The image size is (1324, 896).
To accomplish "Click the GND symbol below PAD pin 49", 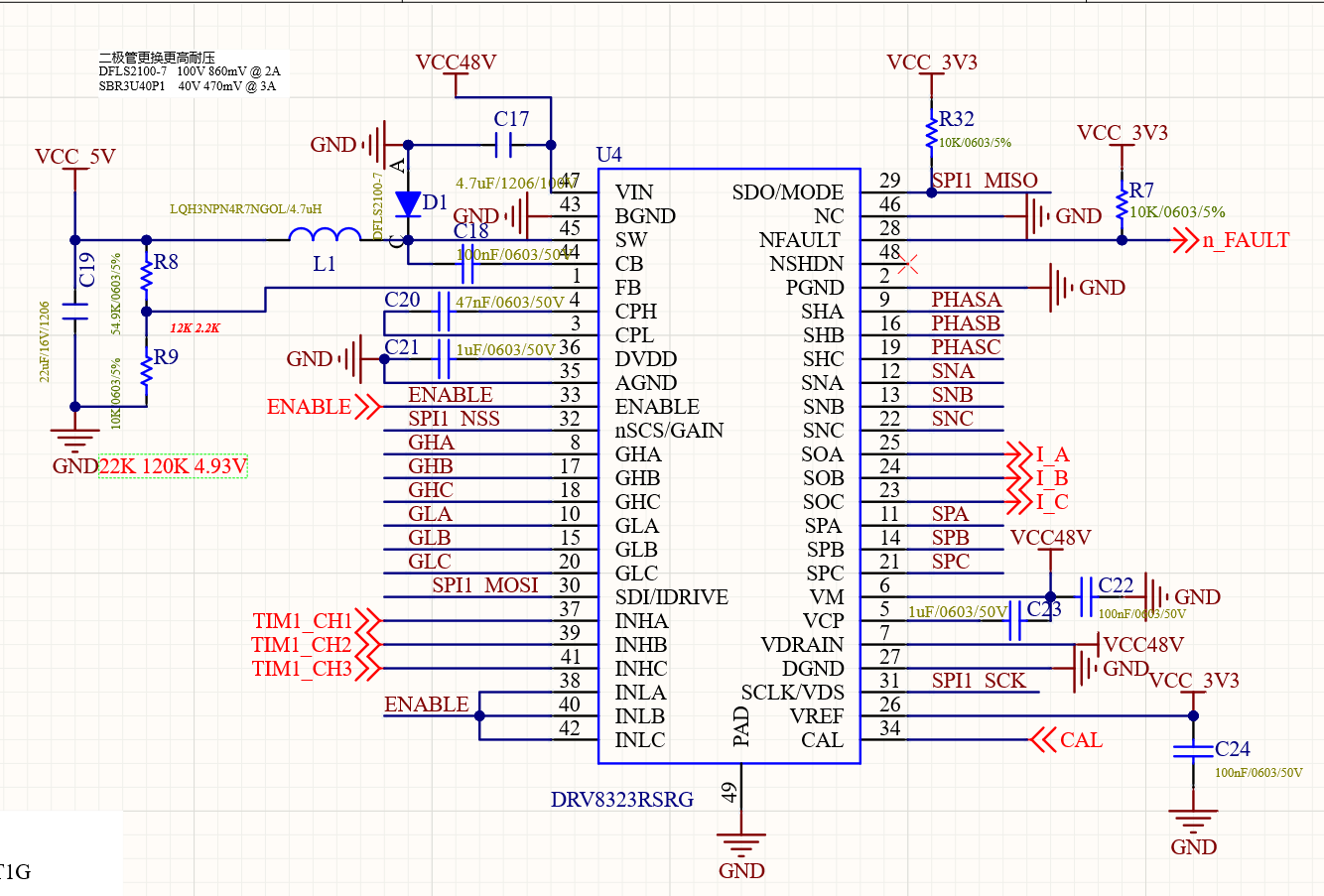I will tap(740, 844).
